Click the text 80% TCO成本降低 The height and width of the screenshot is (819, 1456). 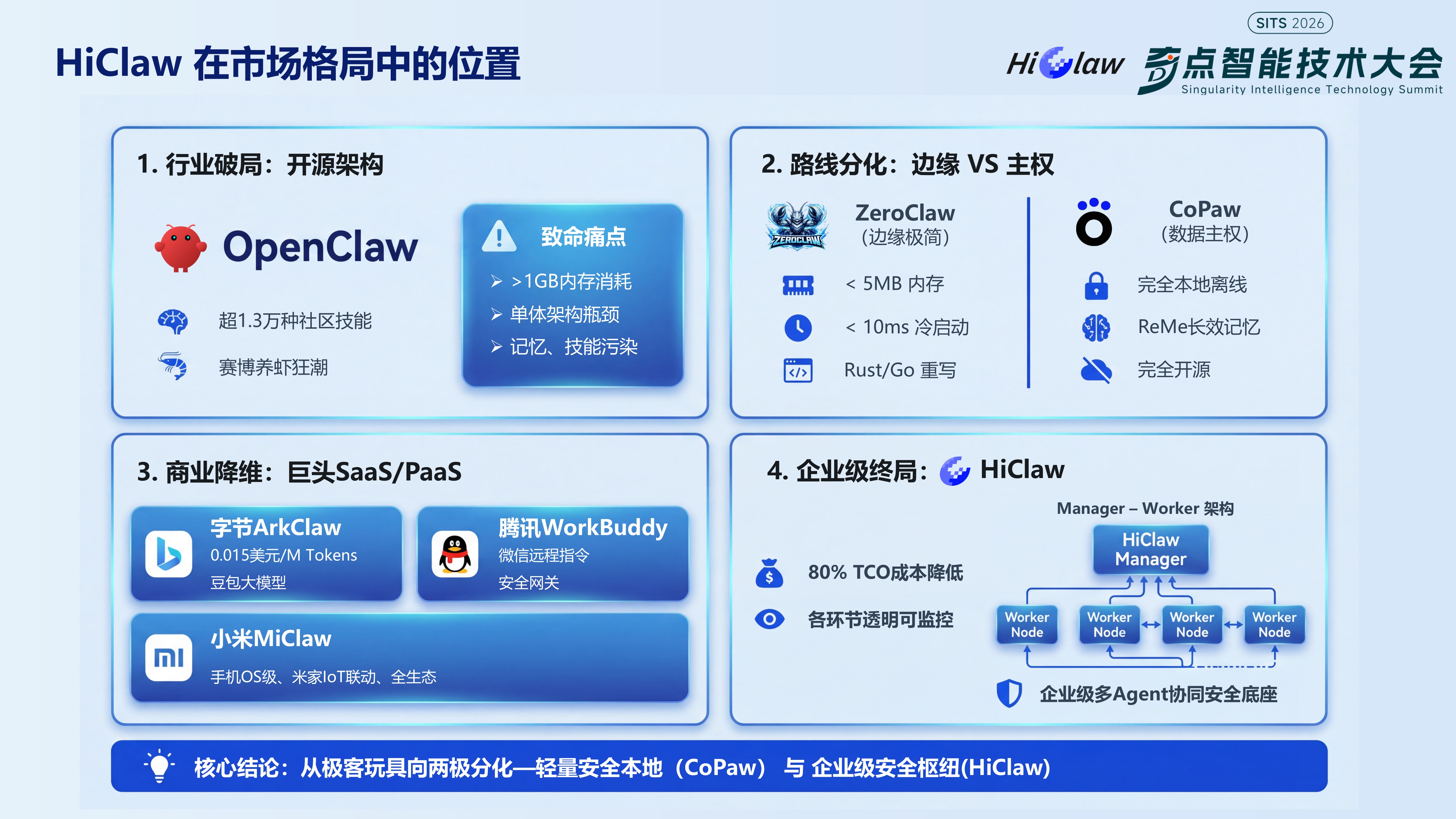point(886,573)
